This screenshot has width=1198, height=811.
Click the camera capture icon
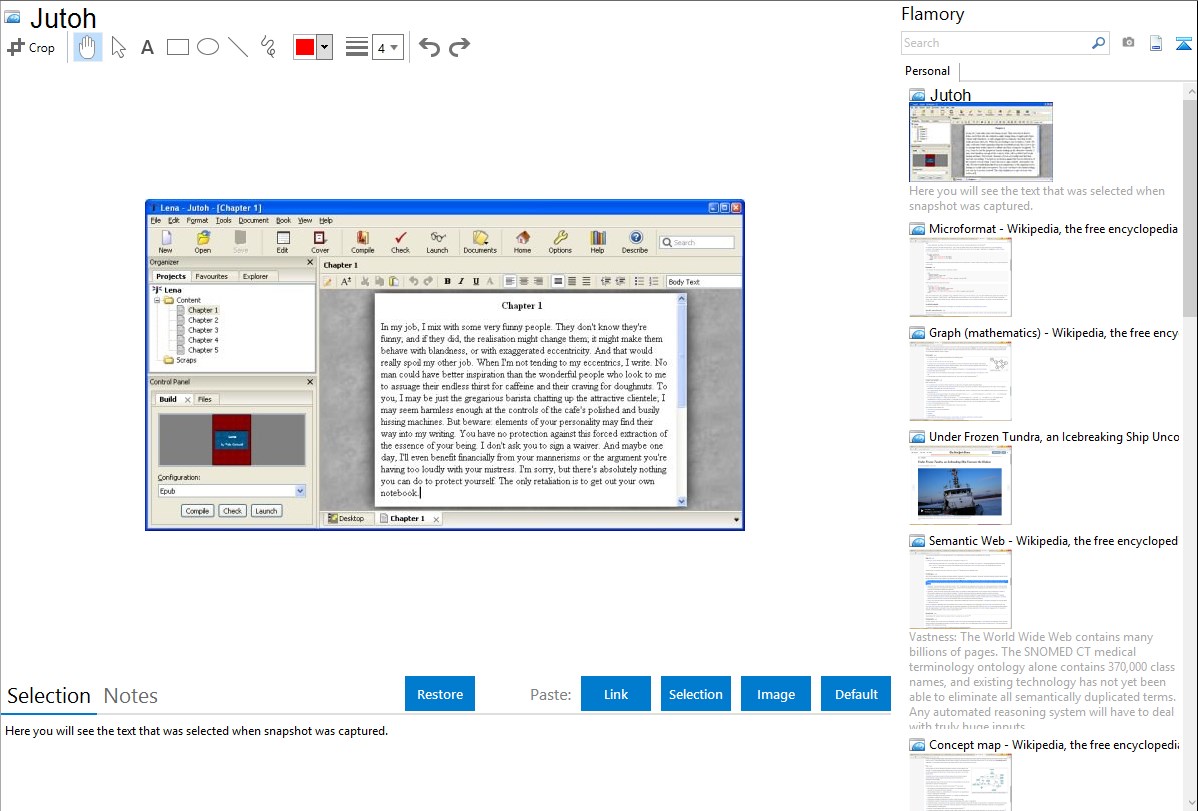(x=1128, y=43)
